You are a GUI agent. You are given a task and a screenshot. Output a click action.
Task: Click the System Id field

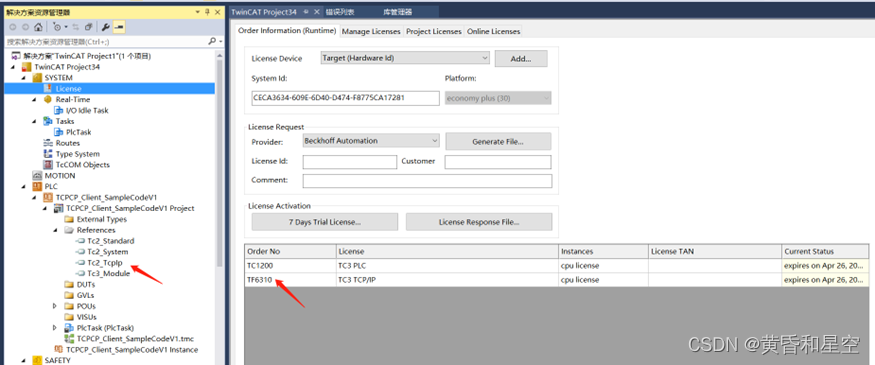pos(345,98)
